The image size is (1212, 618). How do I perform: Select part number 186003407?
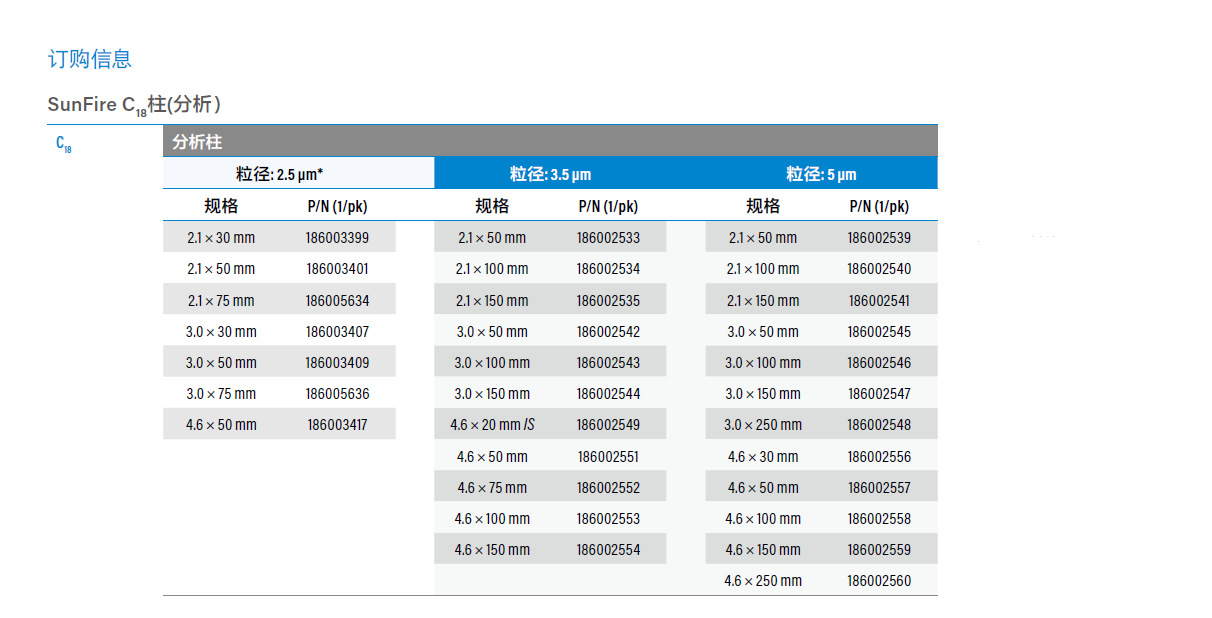tap(337, 331)
